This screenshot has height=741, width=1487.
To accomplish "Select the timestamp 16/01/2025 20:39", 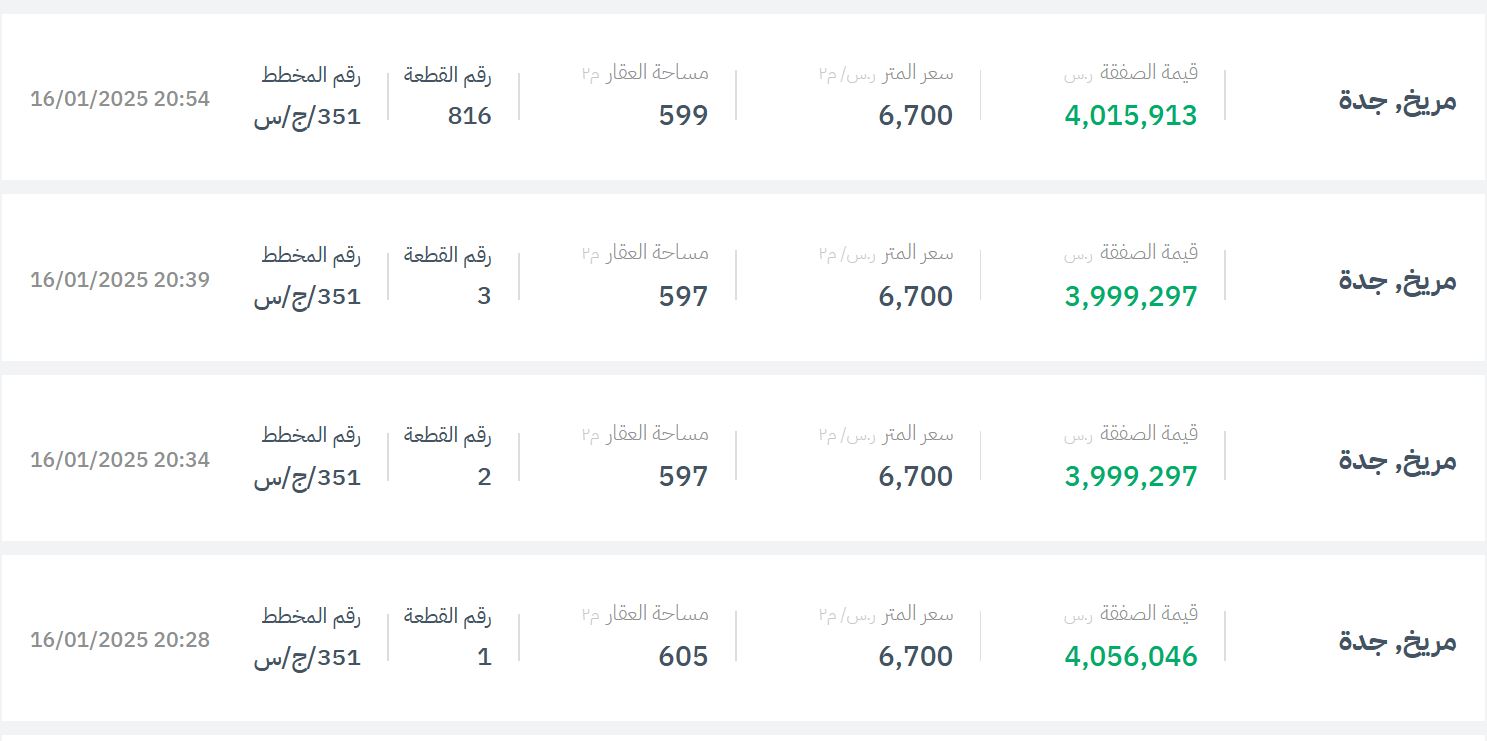I will [x=120, y=280].
